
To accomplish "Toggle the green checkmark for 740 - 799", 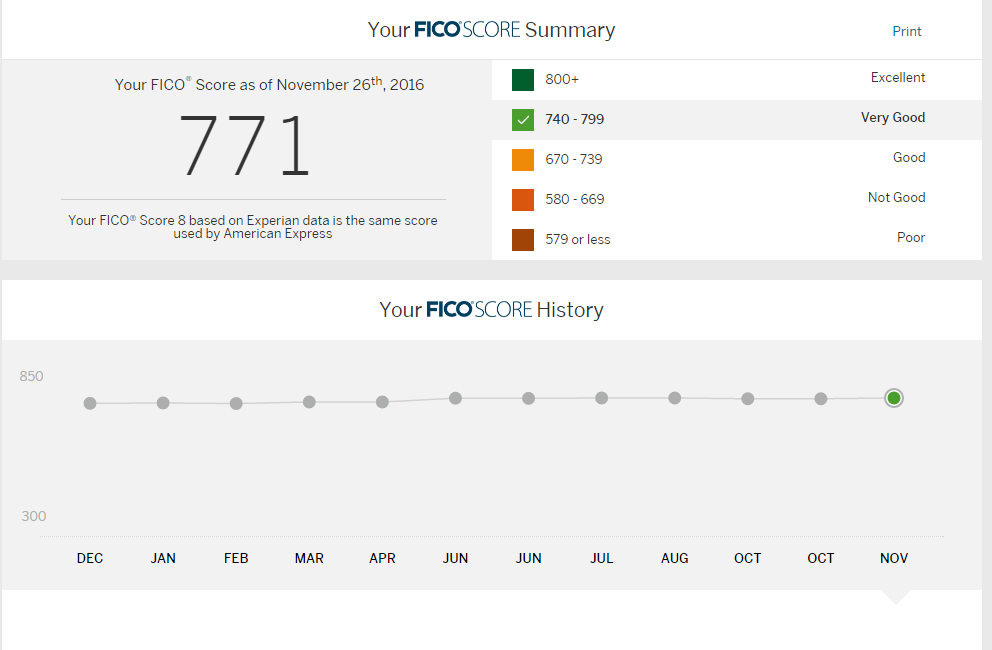I will pyautogui.click(x=523, y=120).
